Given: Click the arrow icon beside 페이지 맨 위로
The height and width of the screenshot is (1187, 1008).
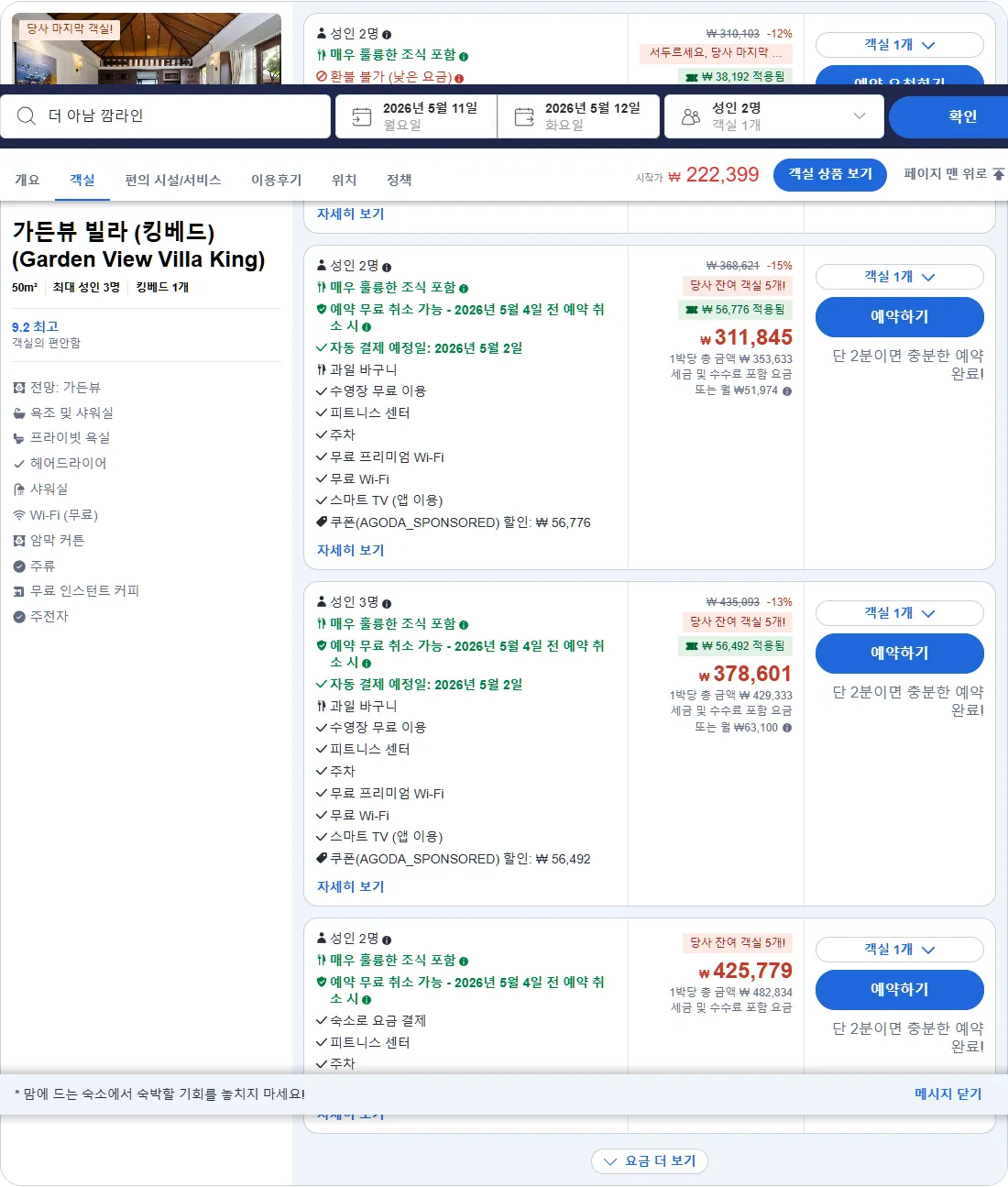Looking at the screenshot, I should pyautogui.click(x=999, y=173).
